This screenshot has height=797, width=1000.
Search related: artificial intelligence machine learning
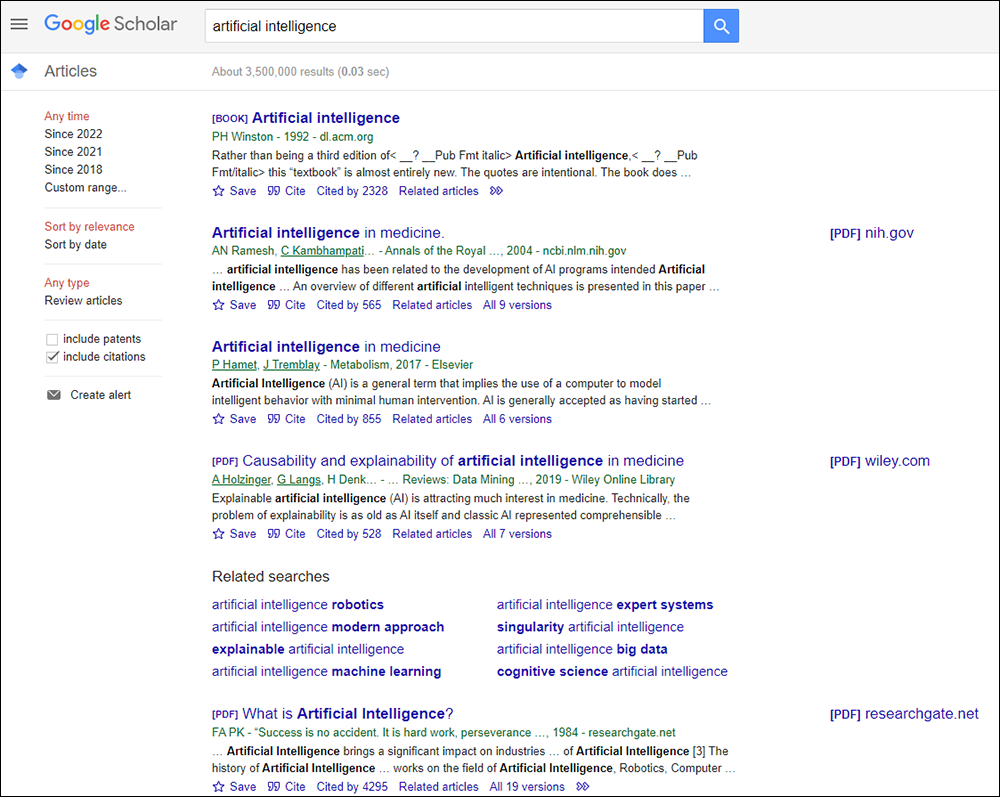327,671
